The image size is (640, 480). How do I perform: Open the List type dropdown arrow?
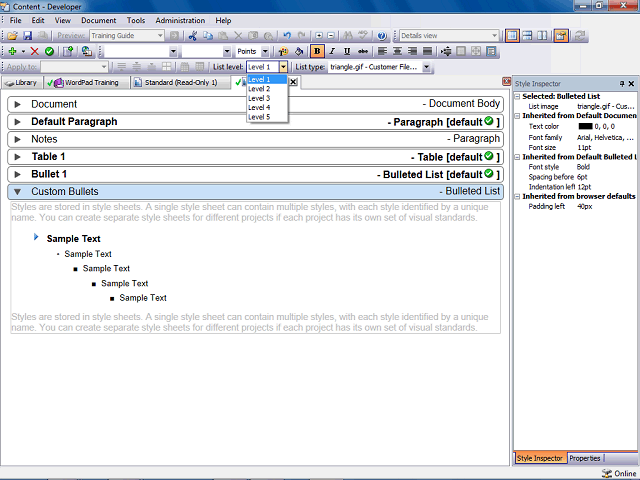pyautogui.click(x=426, y=67)
